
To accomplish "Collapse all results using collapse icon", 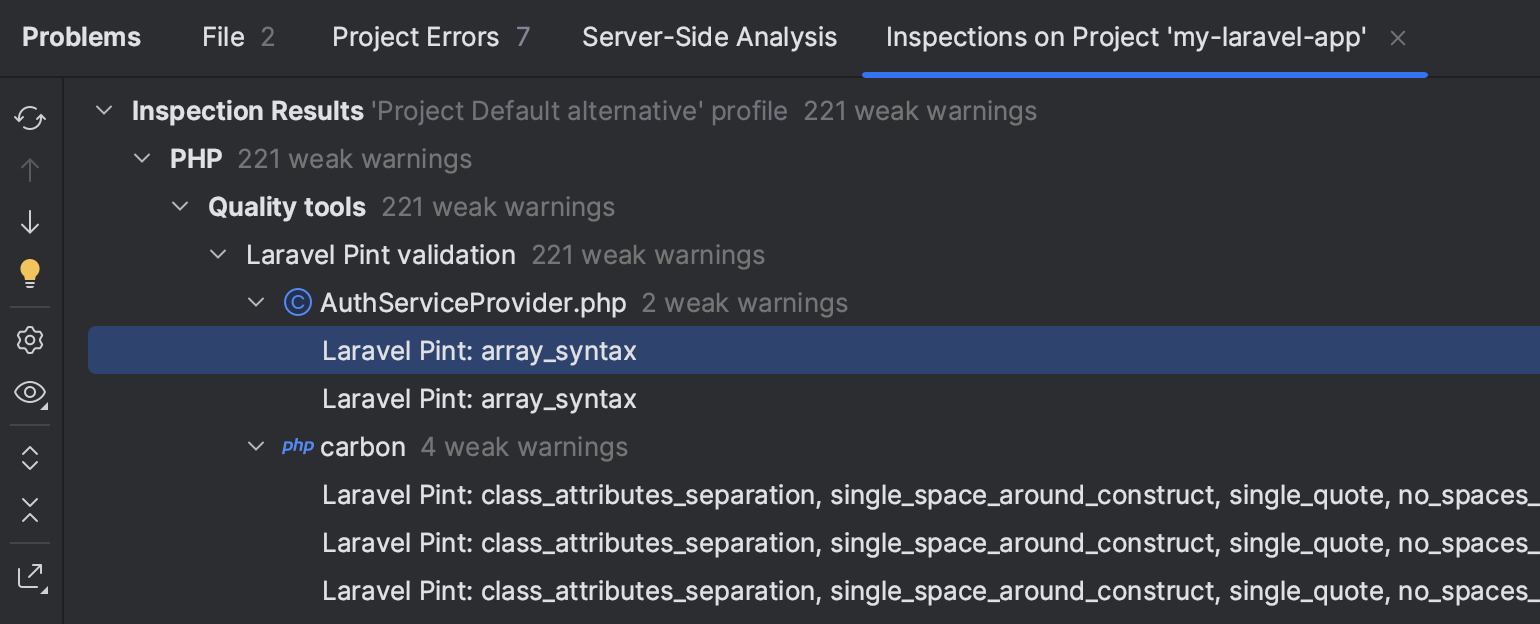I will (x=29, y=512).
